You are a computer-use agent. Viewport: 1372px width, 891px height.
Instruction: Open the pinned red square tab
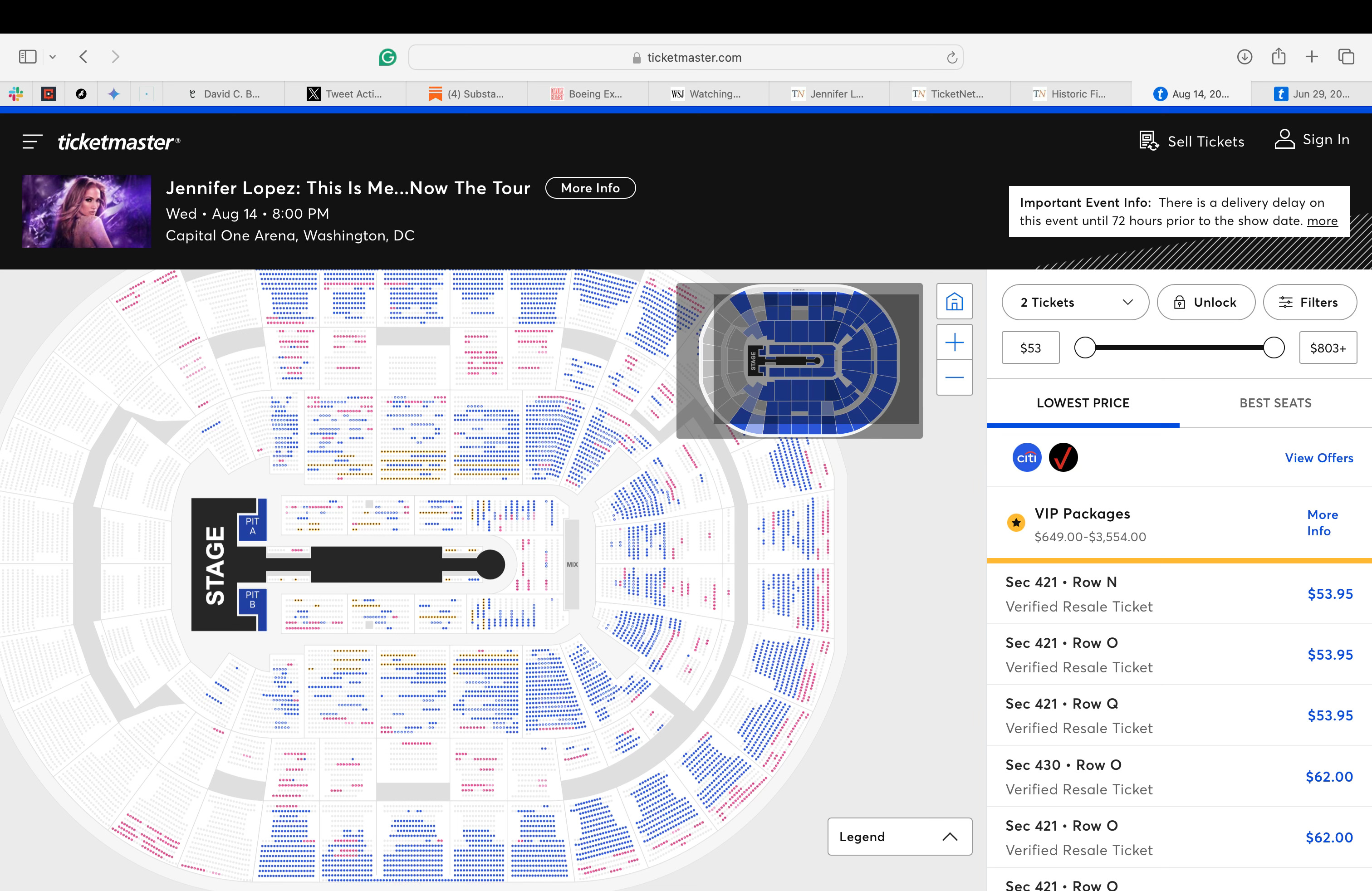coord(49,94)
